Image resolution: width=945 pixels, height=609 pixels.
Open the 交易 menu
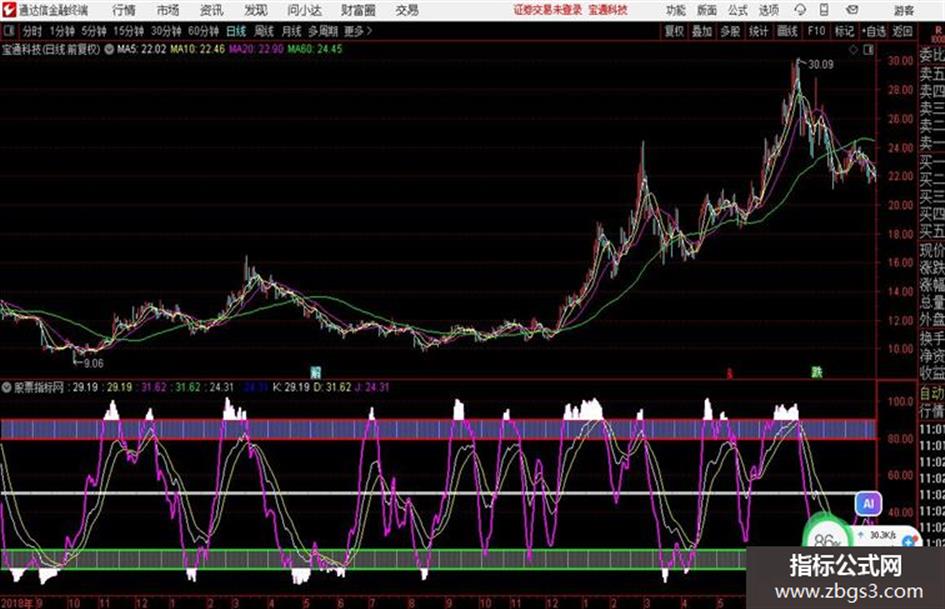[407, 10]
